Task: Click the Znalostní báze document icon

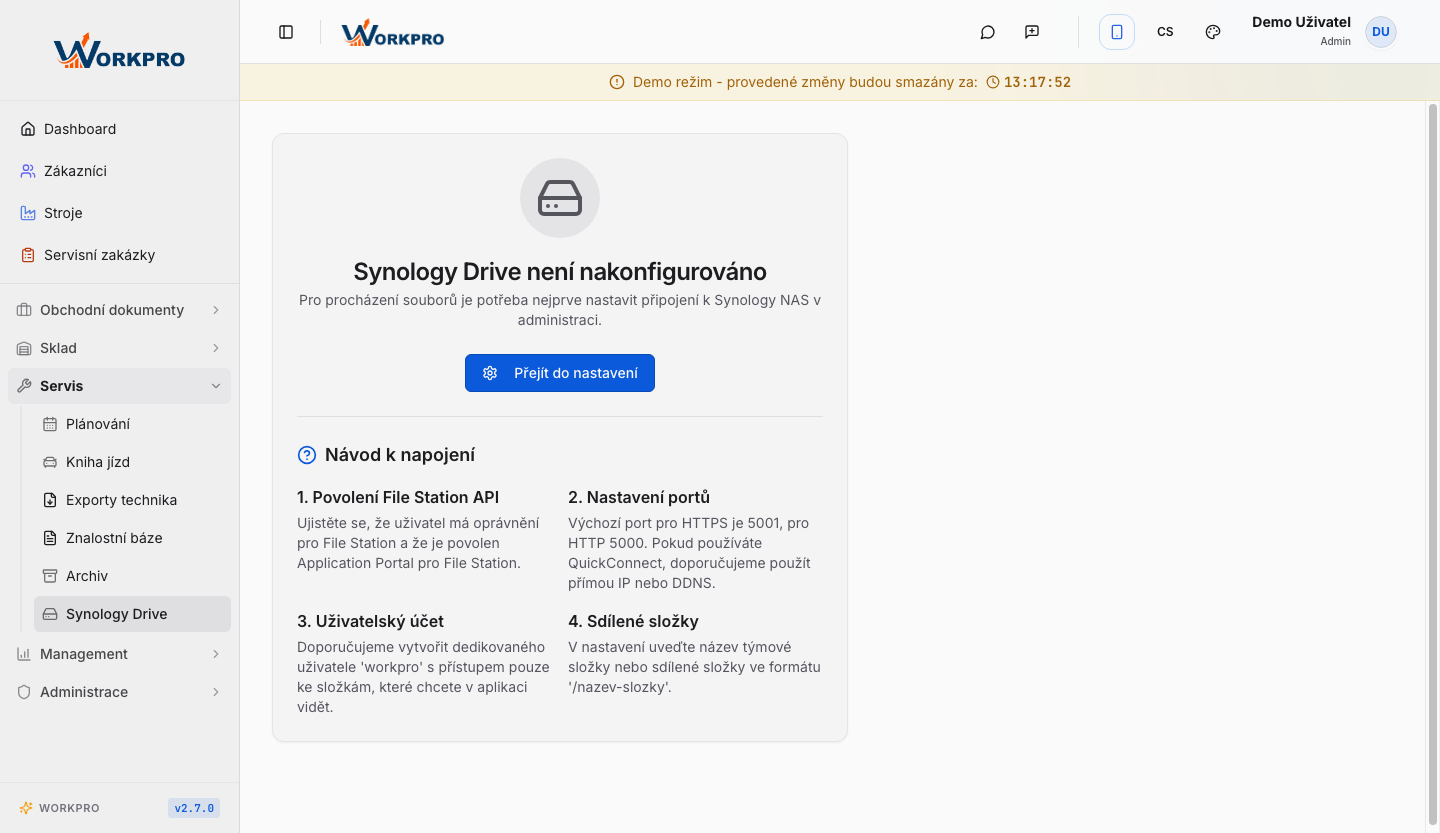Action: pyautogui.click(x=50, y=538)
